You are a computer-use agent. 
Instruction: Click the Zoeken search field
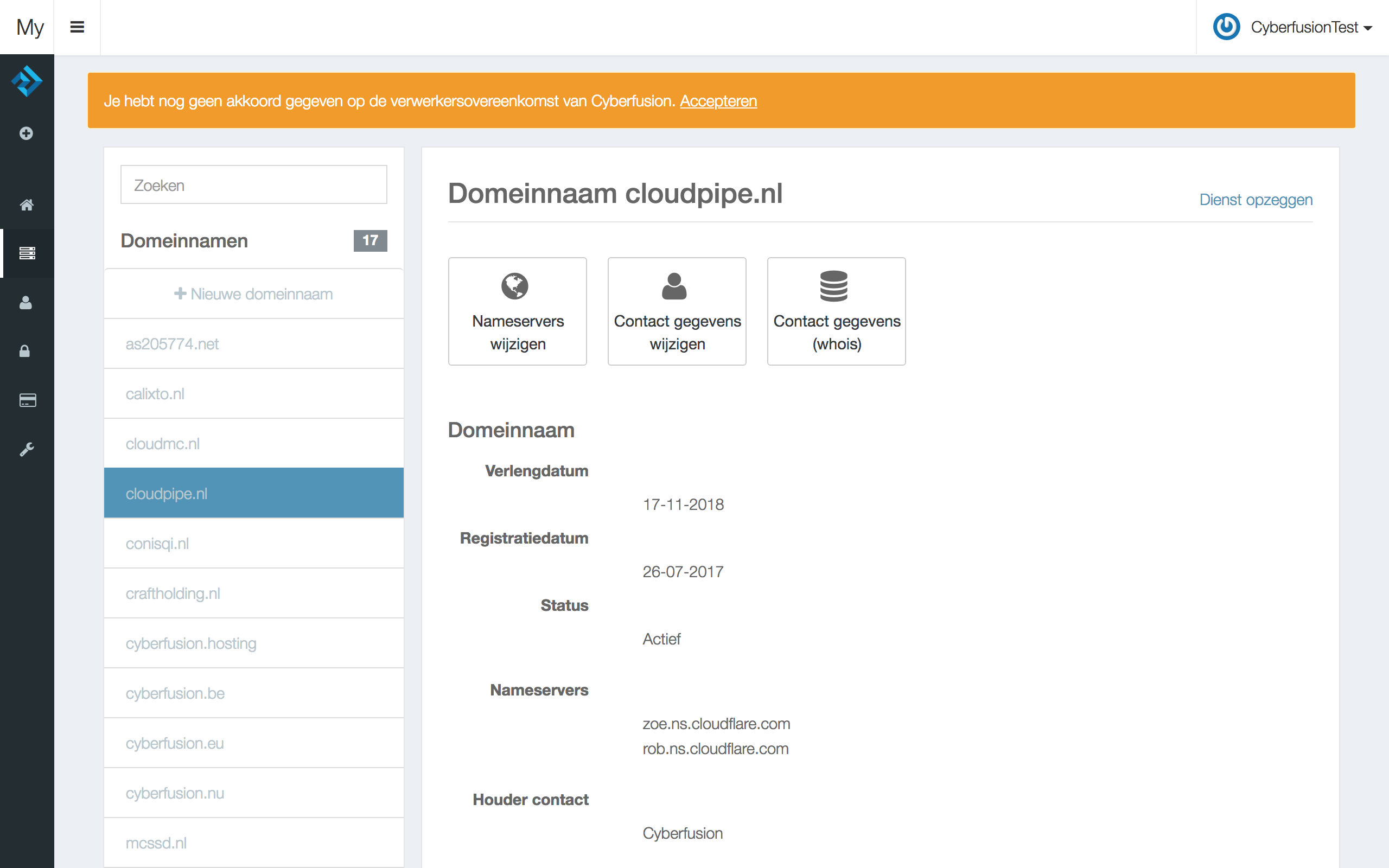[x=254, y=185]
